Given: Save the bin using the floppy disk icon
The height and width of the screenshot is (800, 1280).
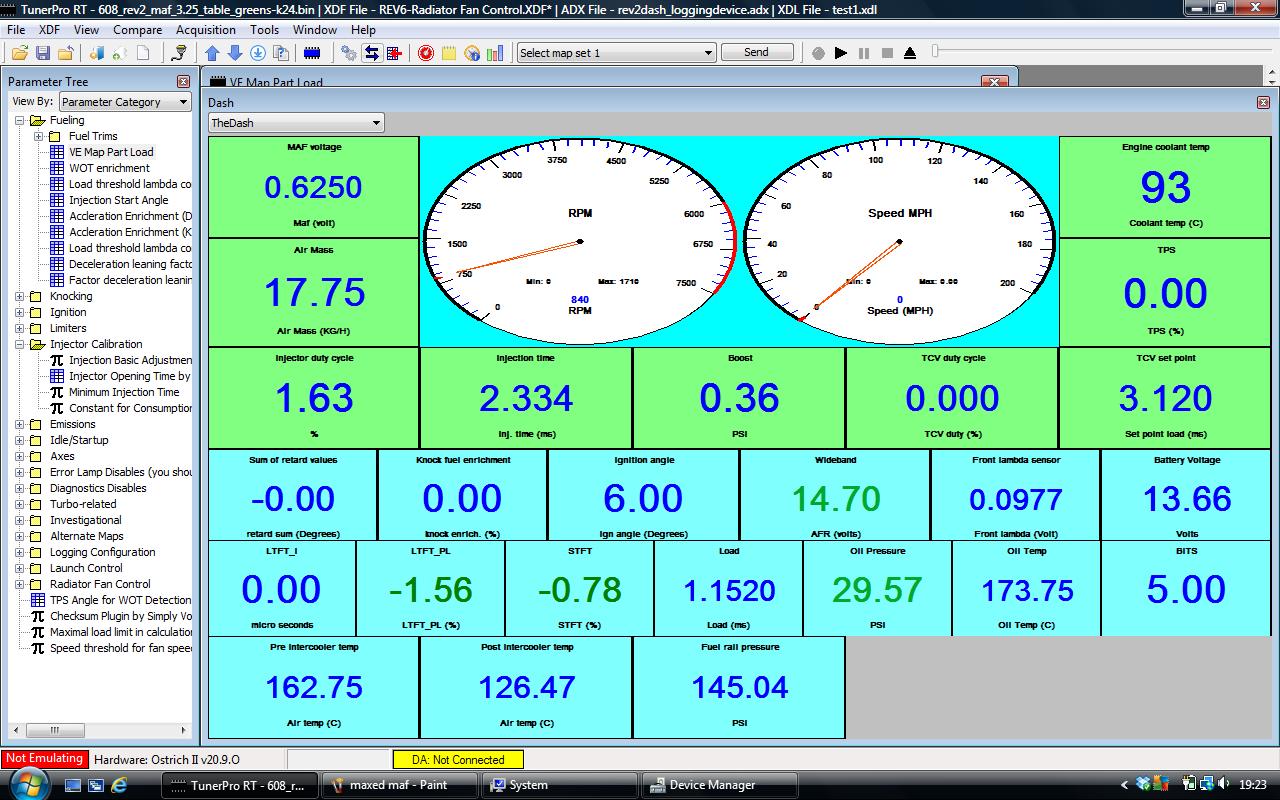Looking at the screenshot, I should point(44,53).
